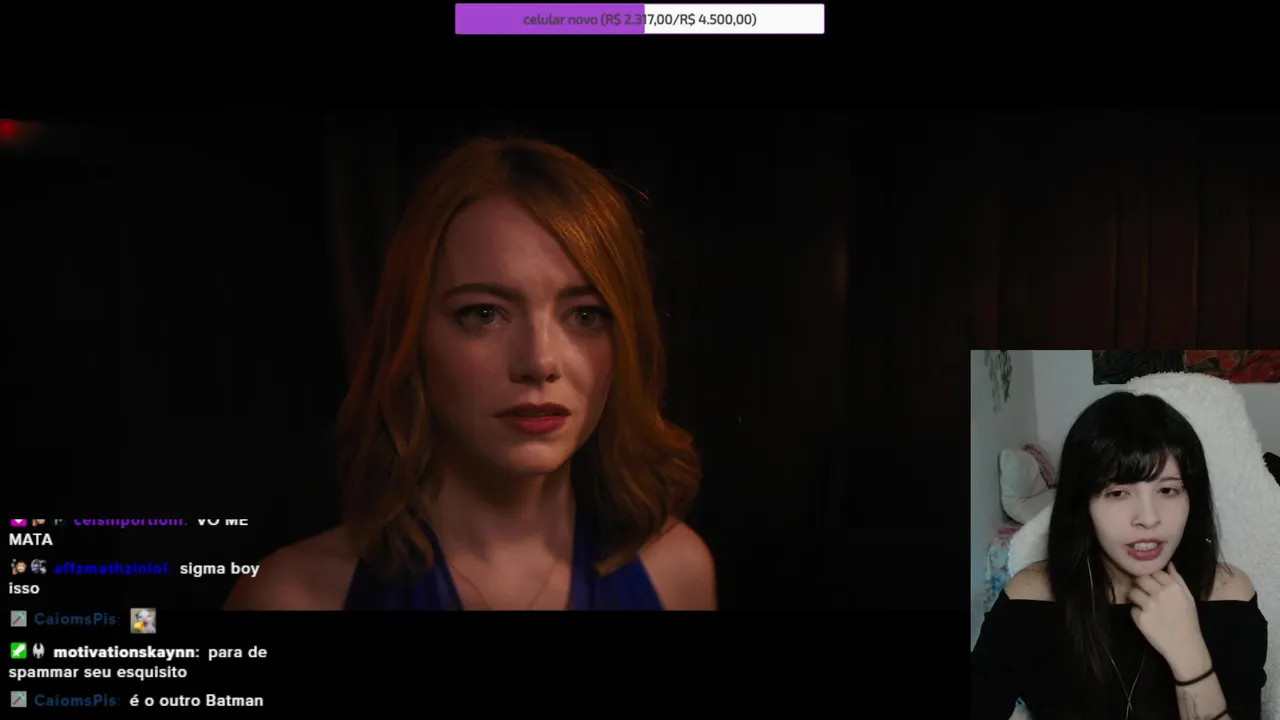Click the pickaxe badge on 'é o outro Batman' row
Image resolution: width=1280 pixels, height=720 pixels.
pyautogui.click(x=18, y=700)
